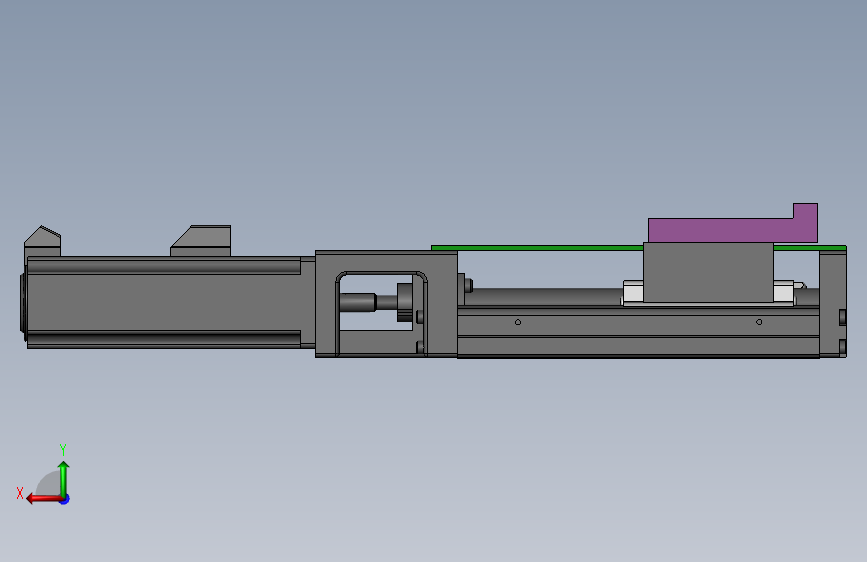
Task: Click the blue Z axis dot on triad
Action: (x=65, y=499)
